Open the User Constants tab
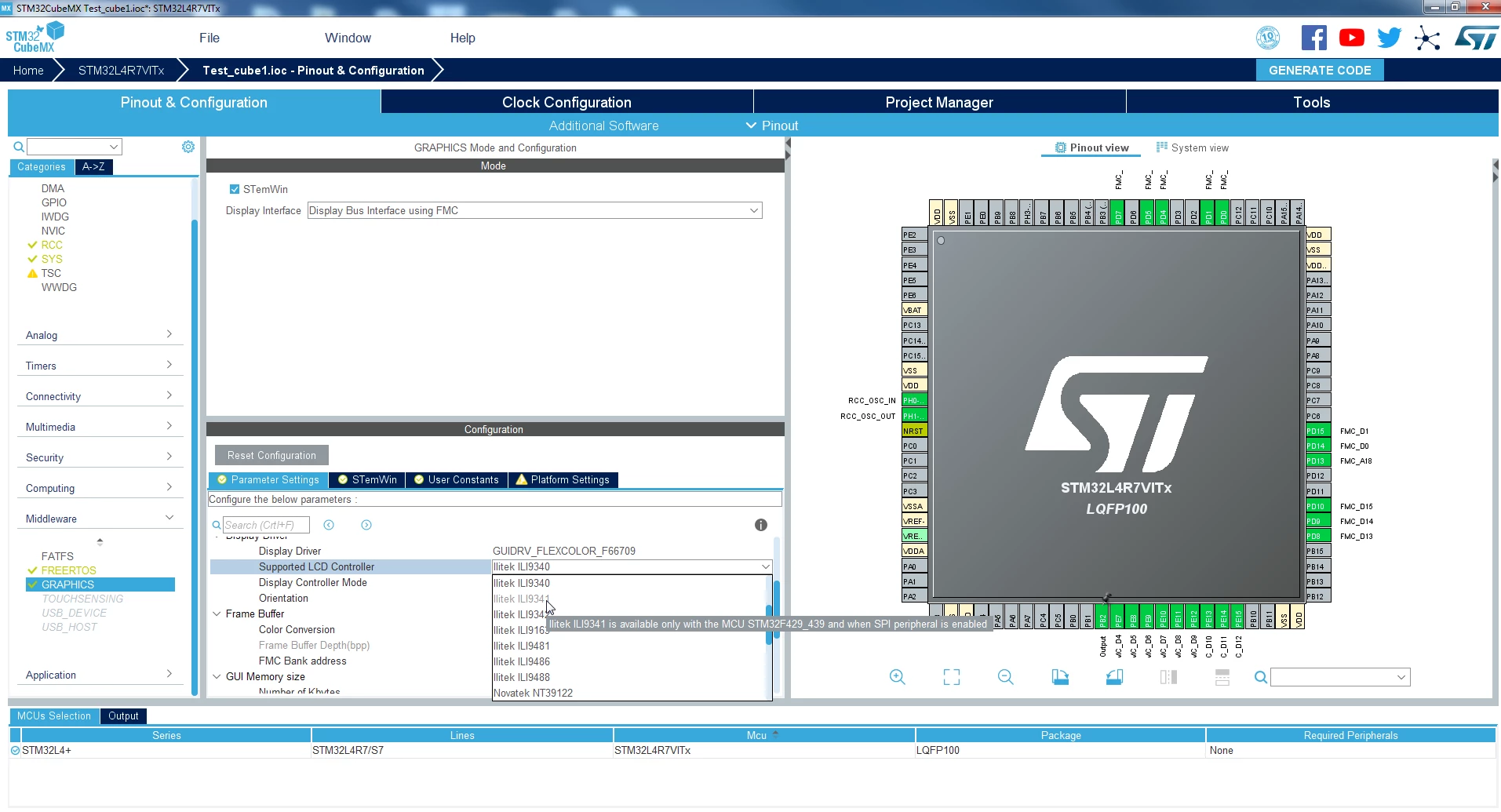 (x=457, y=479)
